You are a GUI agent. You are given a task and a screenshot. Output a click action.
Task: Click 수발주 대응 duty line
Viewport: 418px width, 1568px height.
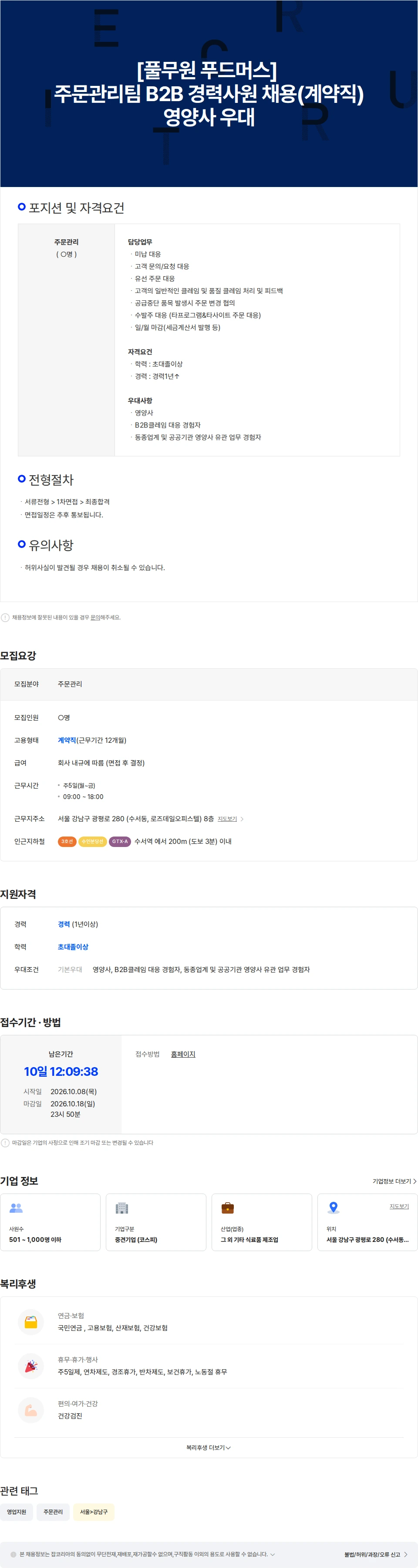197,315
